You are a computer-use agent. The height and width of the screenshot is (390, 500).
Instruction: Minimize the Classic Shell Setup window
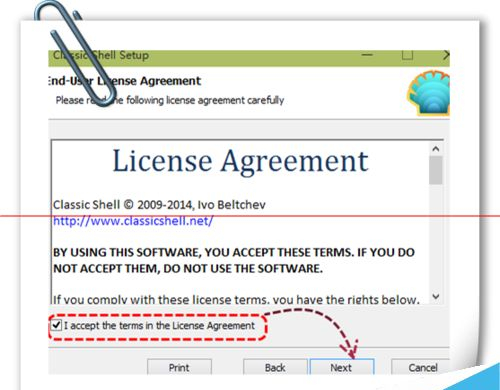click(367, 55)
